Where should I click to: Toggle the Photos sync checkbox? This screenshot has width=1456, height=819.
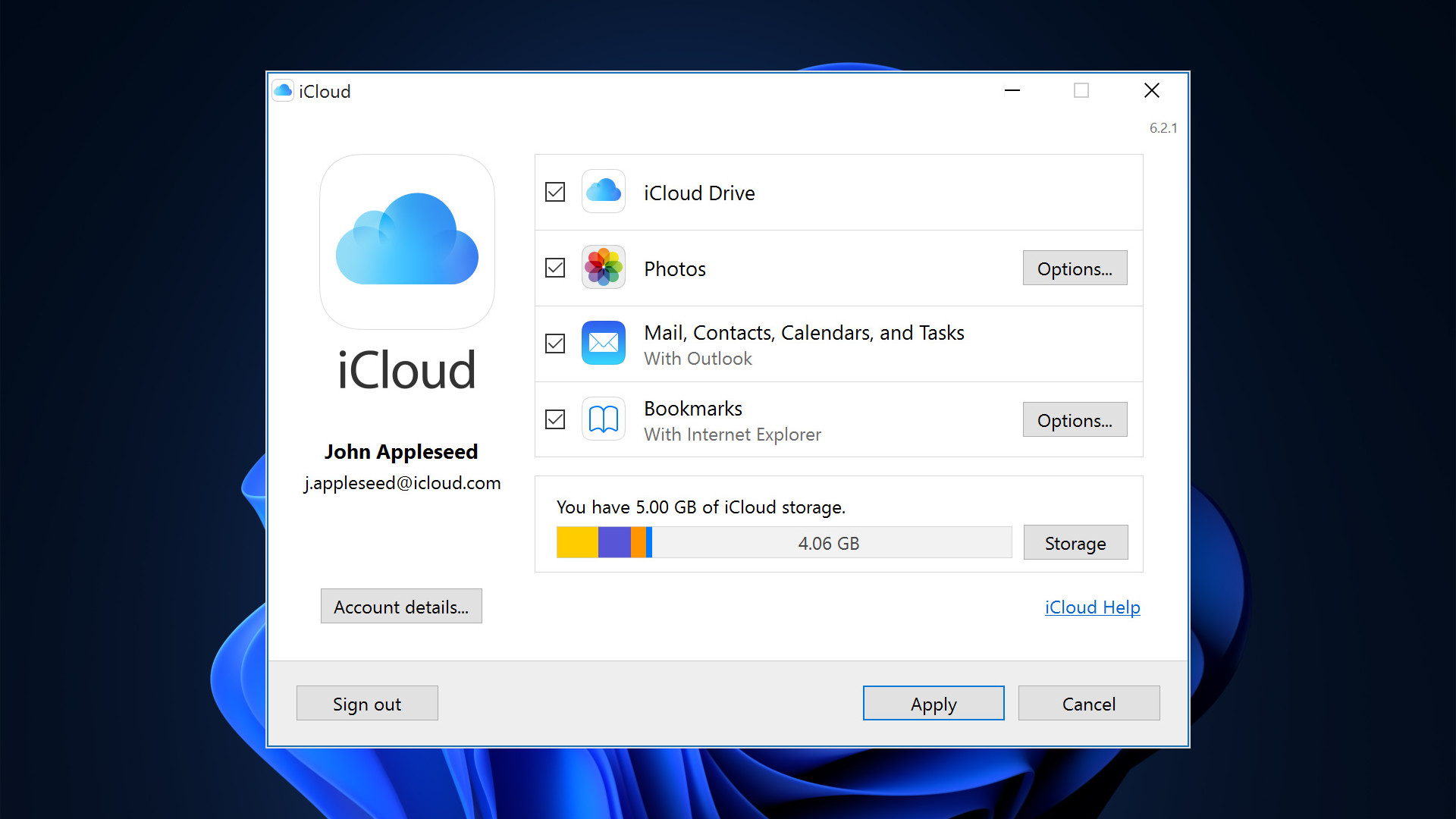tap(556, 268)
